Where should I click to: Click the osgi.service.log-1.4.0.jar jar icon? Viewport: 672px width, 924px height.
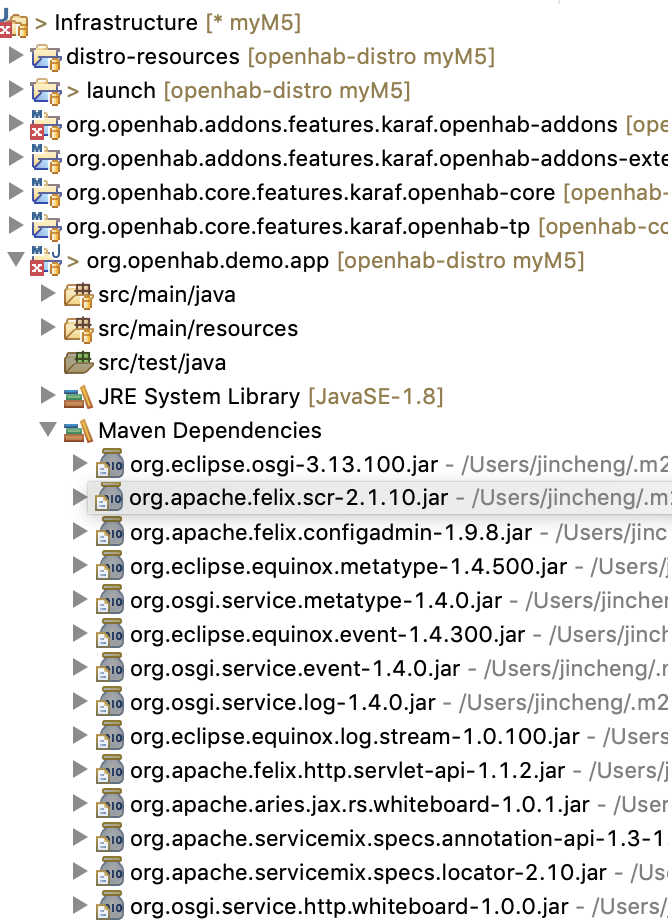(110, 702)
